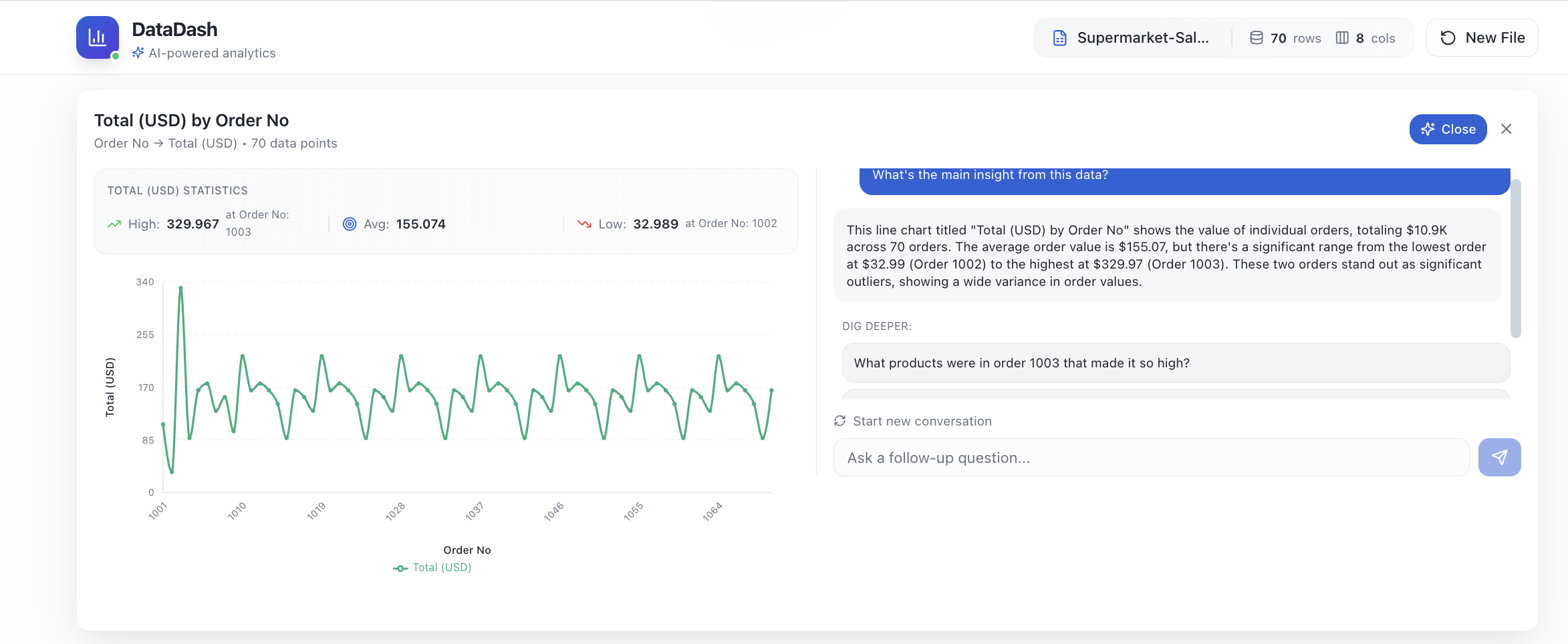
Task: Click the DataDash logo icon
Action: pyautogui.click(x=97, y=37)
